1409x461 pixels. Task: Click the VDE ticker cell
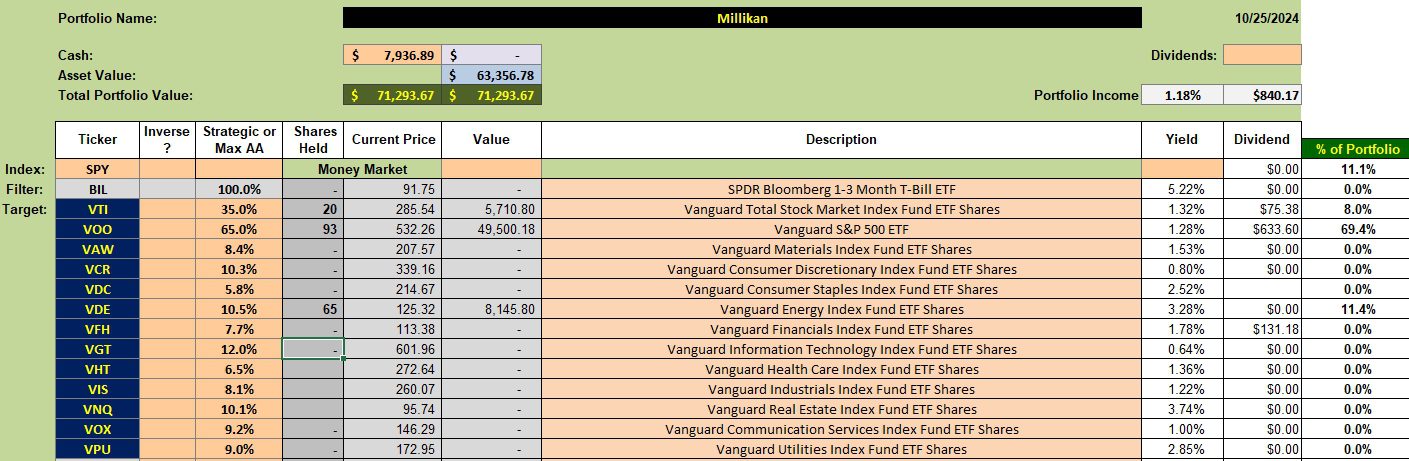97,309
